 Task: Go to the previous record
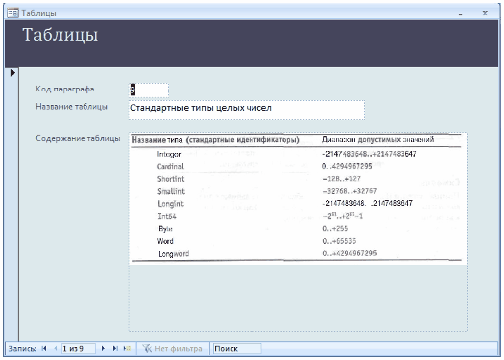tap(56, 349)
